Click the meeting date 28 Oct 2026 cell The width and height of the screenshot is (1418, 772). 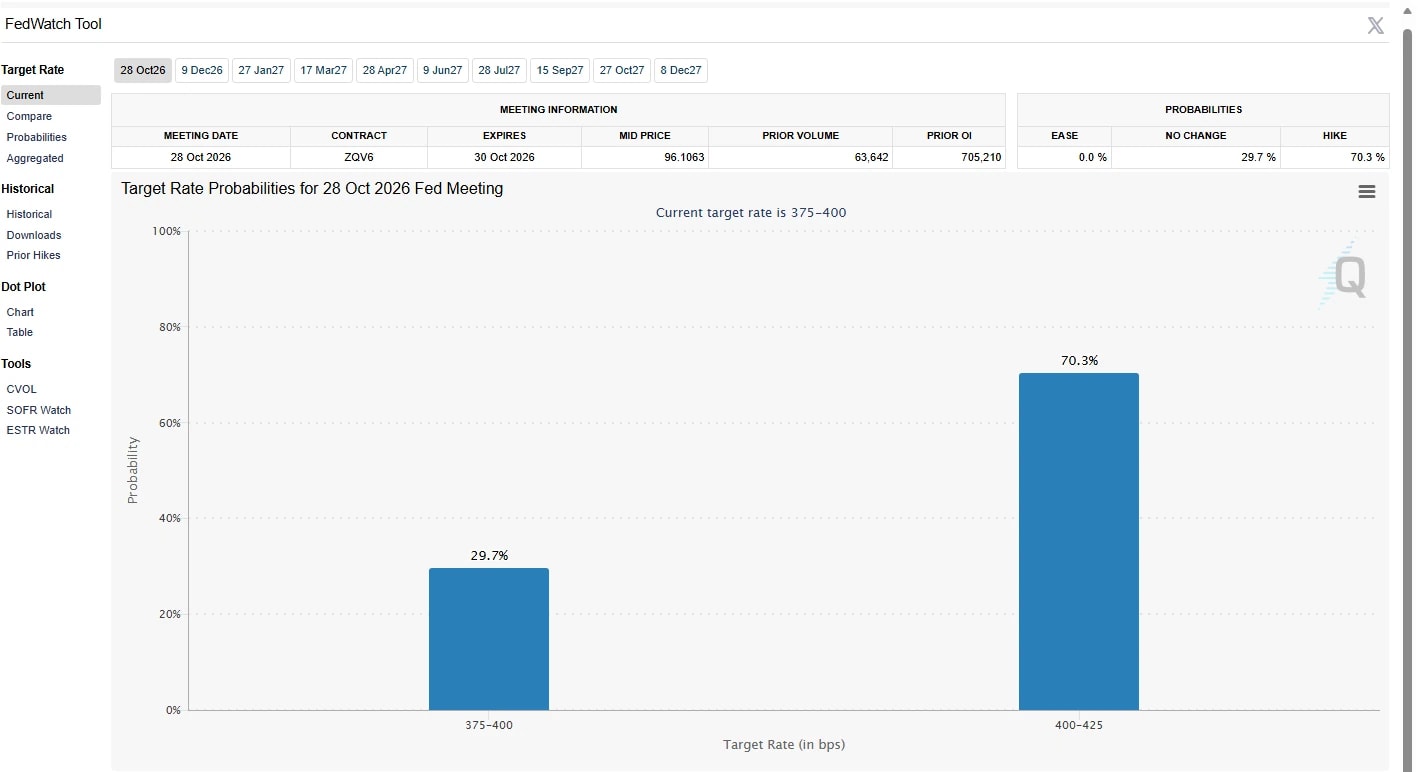pyautogui.click(x=201, y=157)
